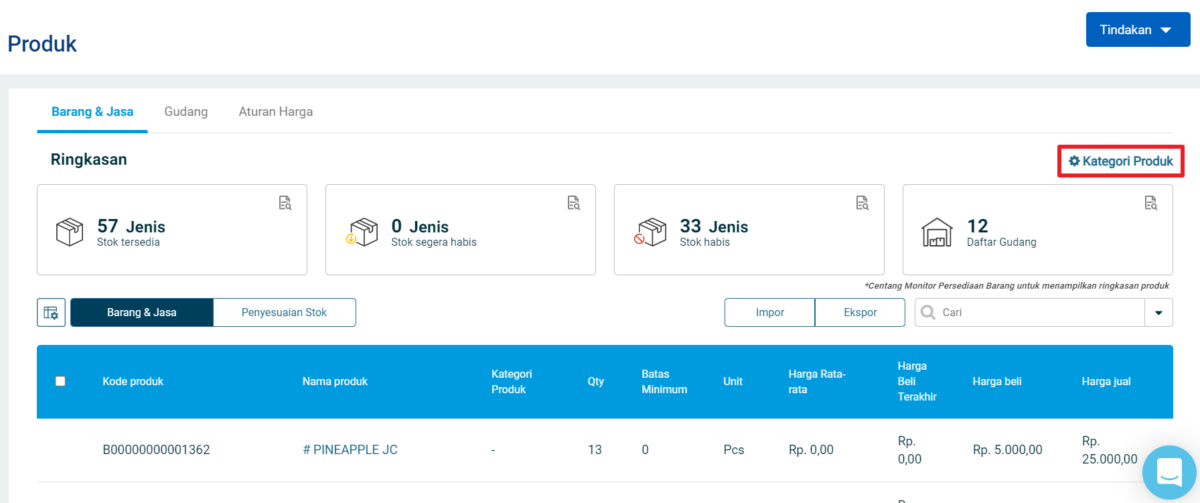Click the warehouse icon in Daftar Gudang
This screenshot has height=503, width=1200.
point(937,231)
